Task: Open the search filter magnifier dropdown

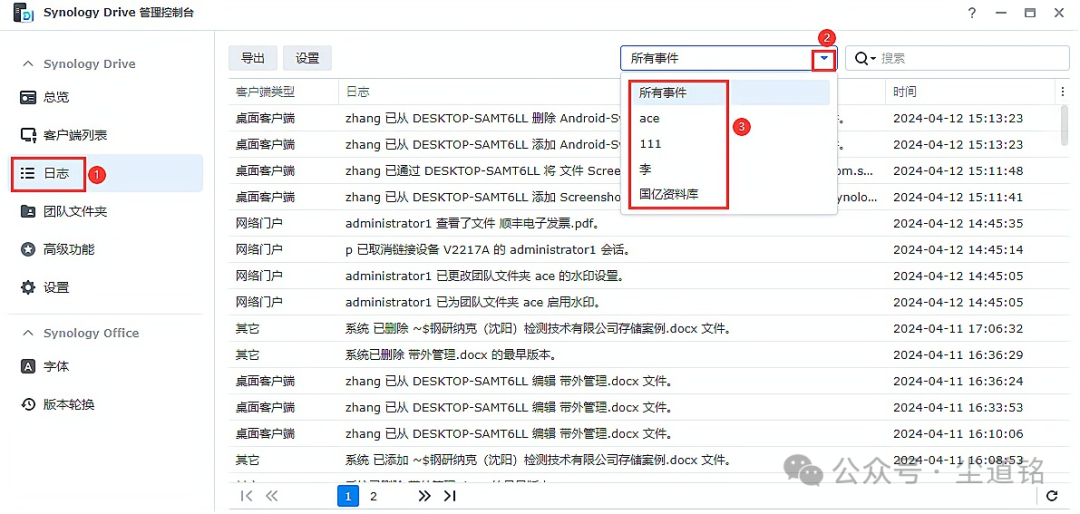Action: pyautogui.click(x=864, y=58)
